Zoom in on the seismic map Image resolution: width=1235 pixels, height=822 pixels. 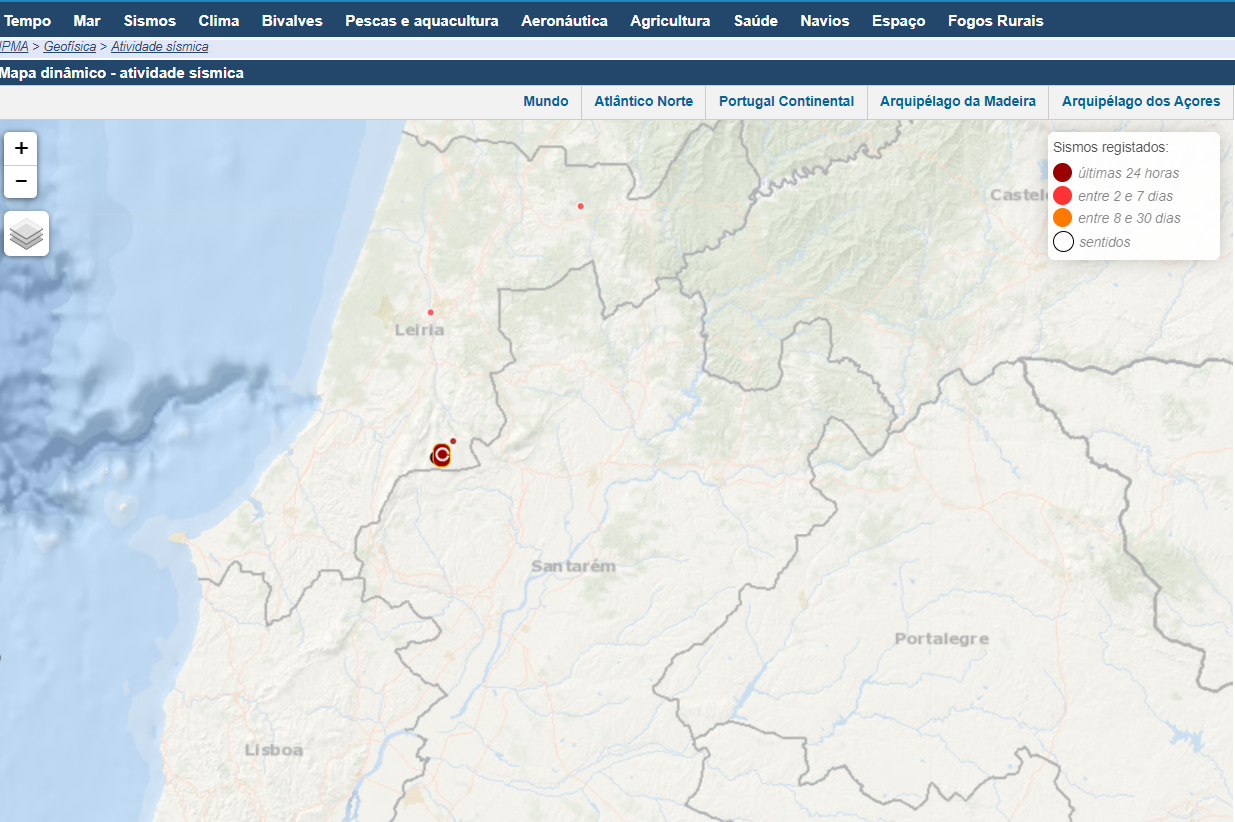click(x=21, y=148)
